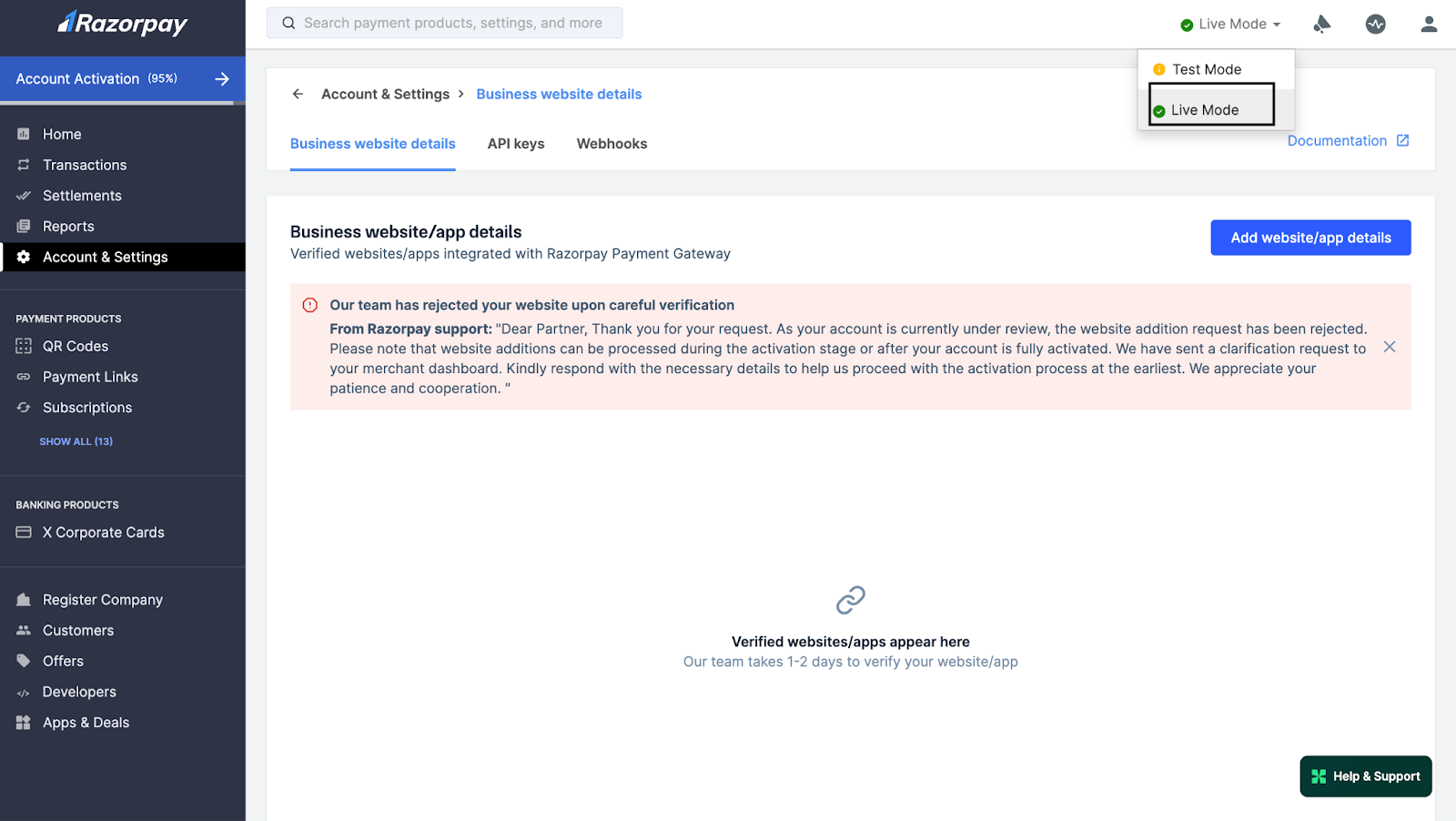Click the Reports sidebar icon

click(x=24, y=227)
